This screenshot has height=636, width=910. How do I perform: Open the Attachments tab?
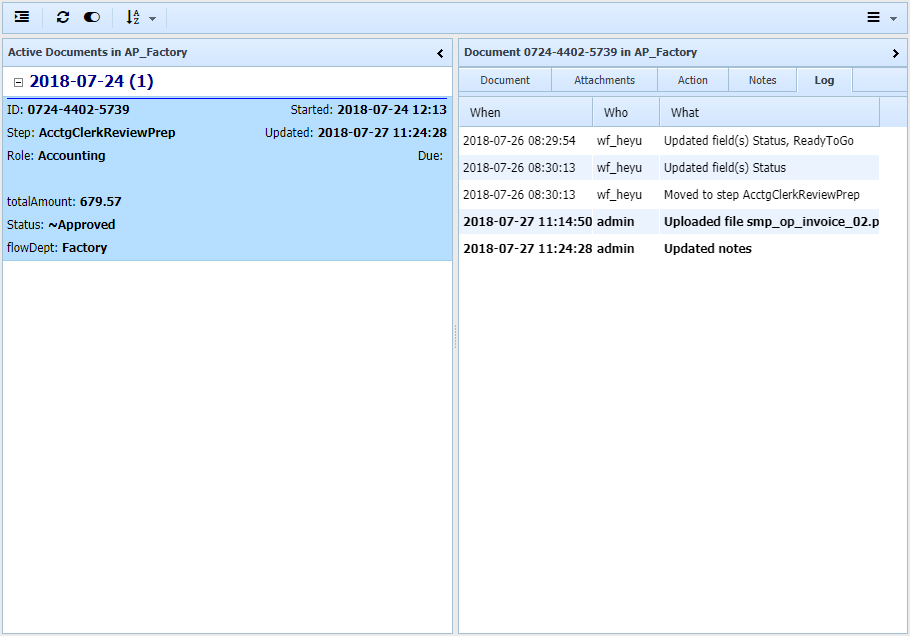(x=604, y=80)
